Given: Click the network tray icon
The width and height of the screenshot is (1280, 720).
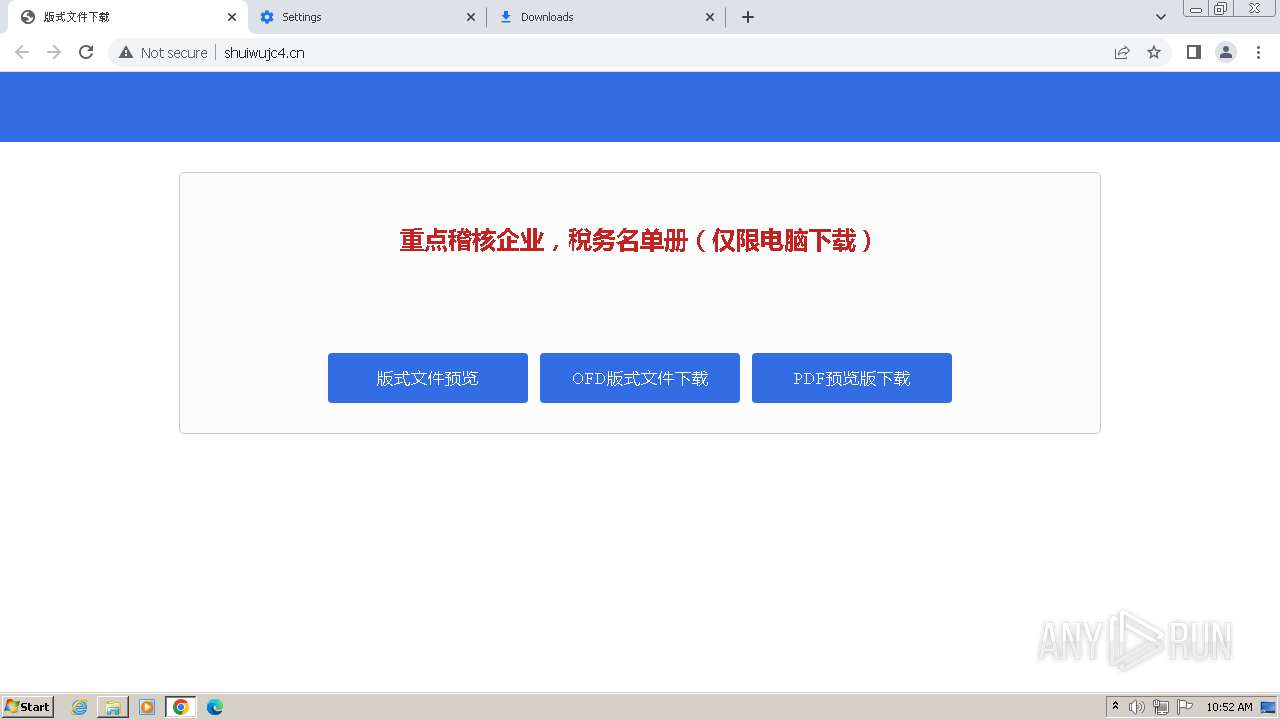Looking at the screenshot, I should pos(1161,707).
